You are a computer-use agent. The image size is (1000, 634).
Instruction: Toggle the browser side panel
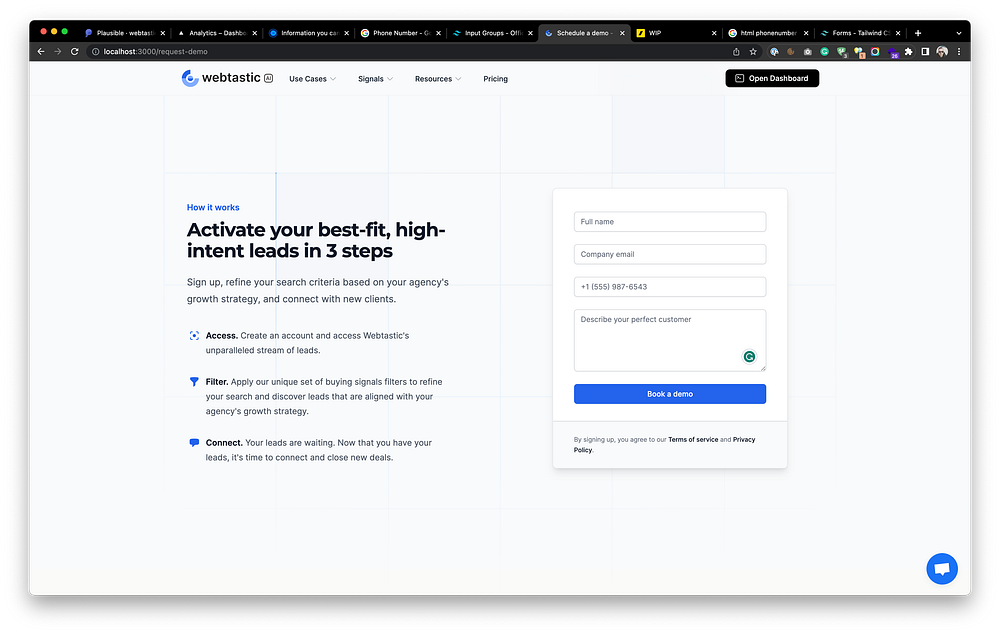(925, 52)
